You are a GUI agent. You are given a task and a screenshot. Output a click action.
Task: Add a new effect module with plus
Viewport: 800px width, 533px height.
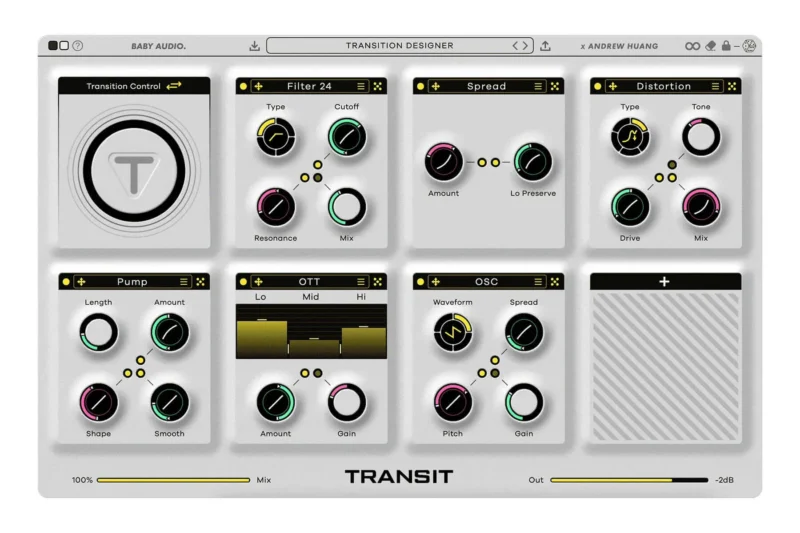[664, 282]
